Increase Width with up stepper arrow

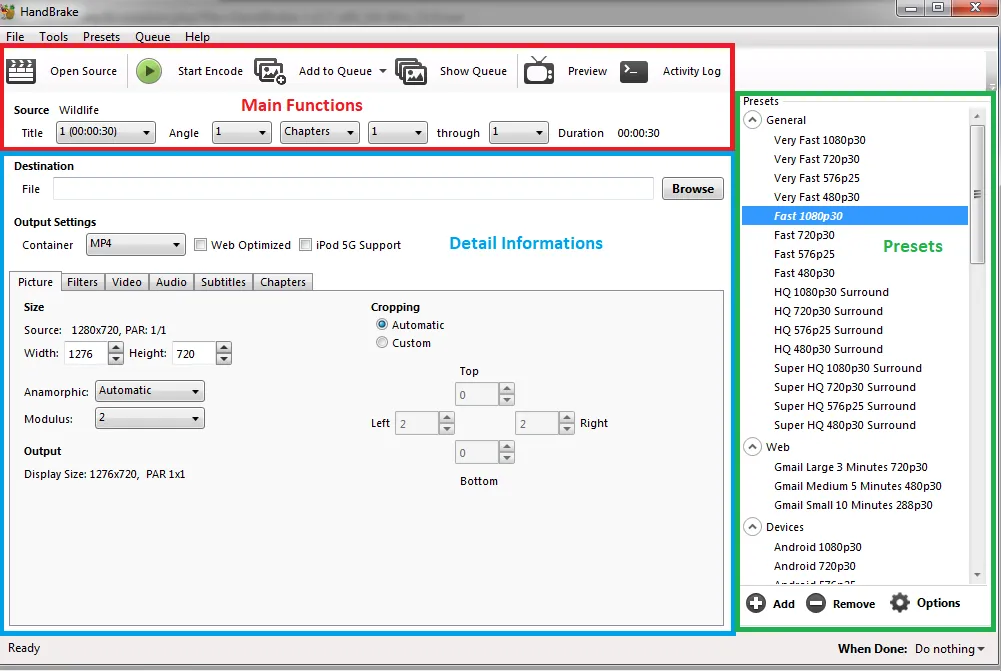point(116,348)
